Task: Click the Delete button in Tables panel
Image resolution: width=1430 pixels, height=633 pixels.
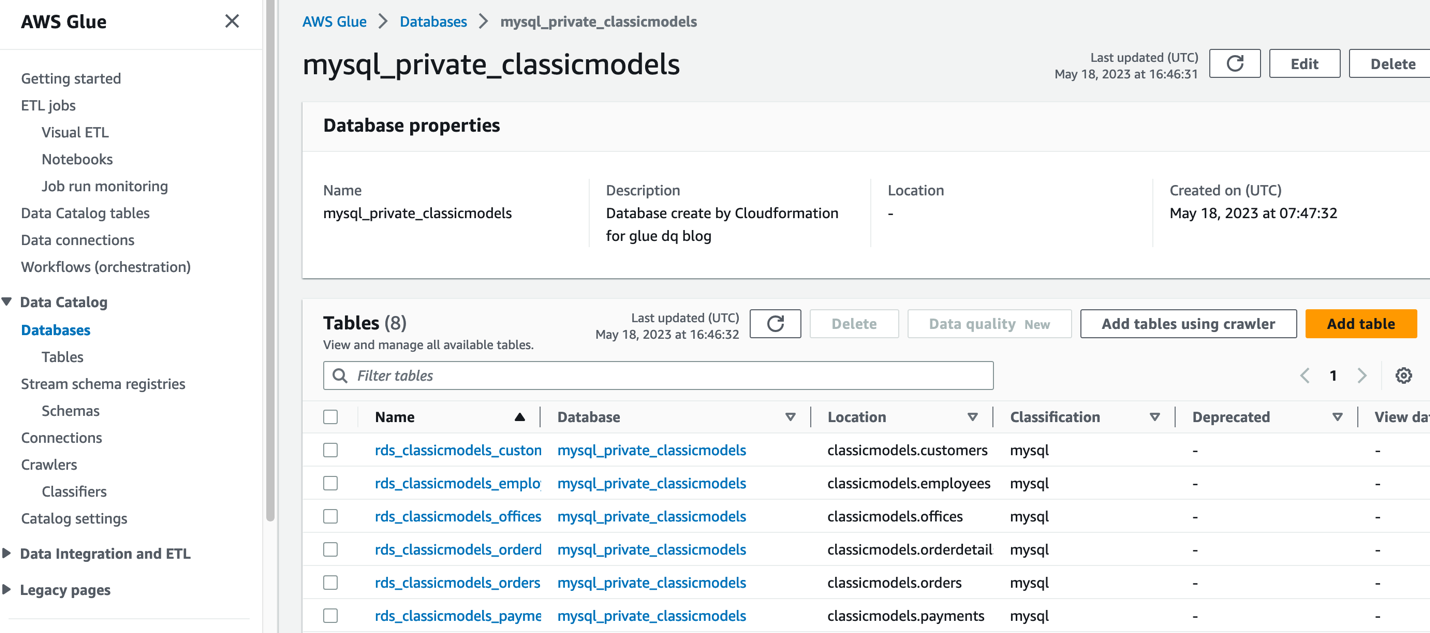Action: point(854,324)
